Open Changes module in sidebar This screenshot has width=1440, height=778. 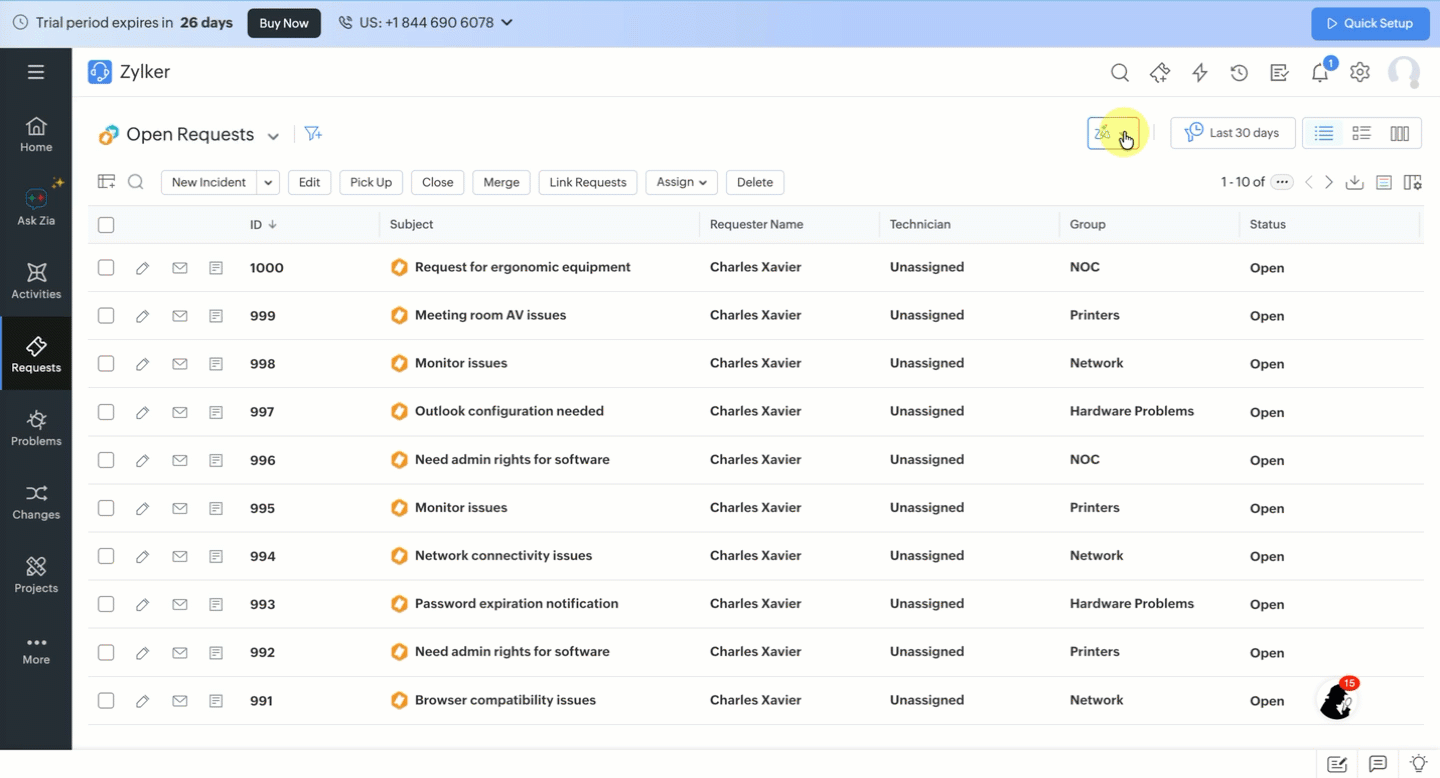pos(36,501)
